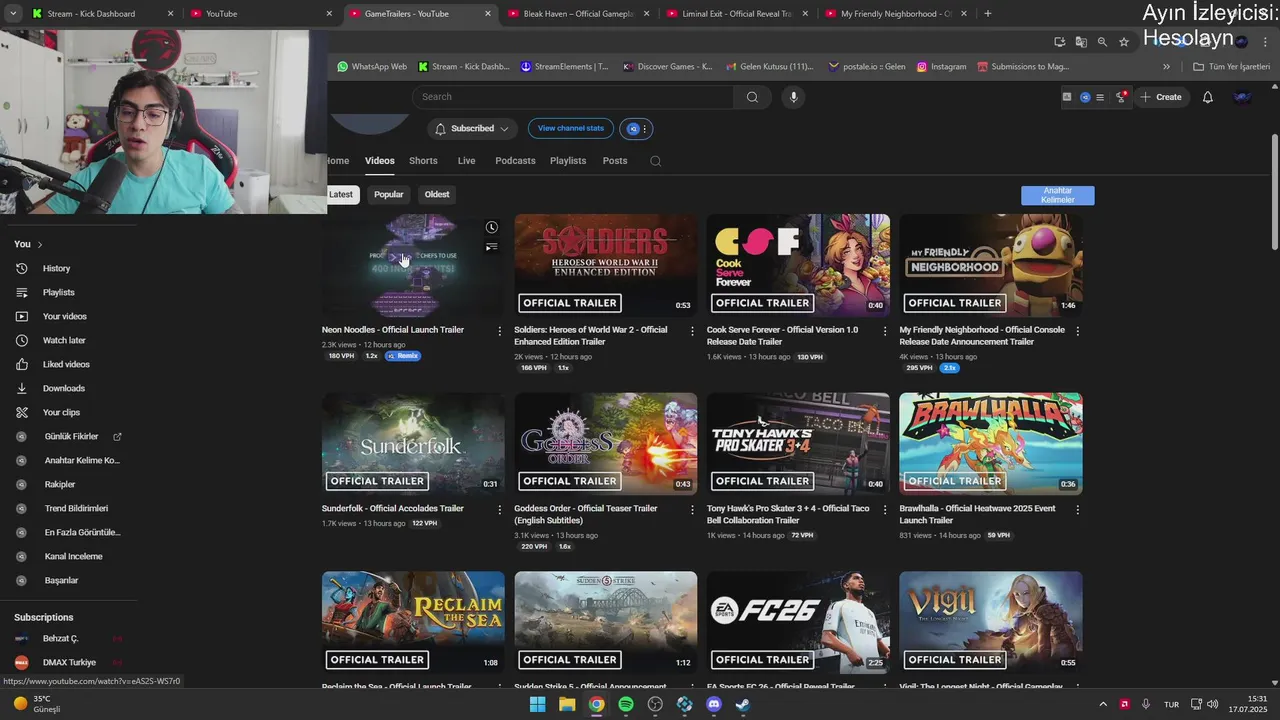Viewport: 1280px width, 720px height.
Task: Open the History page in the sidebar
Action: tap(56, 268)
